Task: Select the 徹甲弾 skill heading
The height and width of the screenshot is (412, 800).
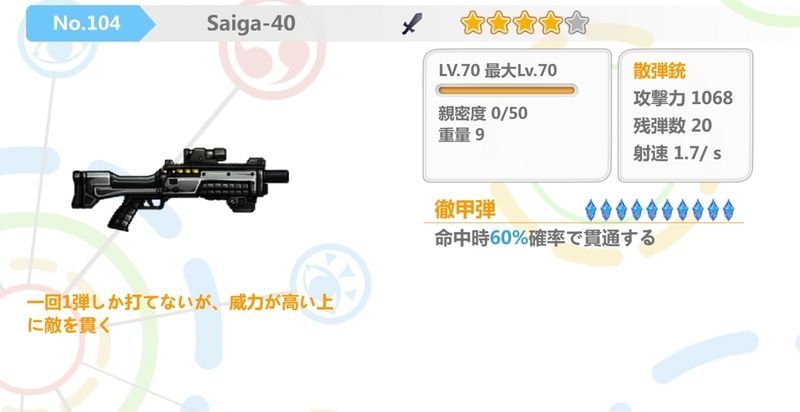Action: (x=465, y=210)
